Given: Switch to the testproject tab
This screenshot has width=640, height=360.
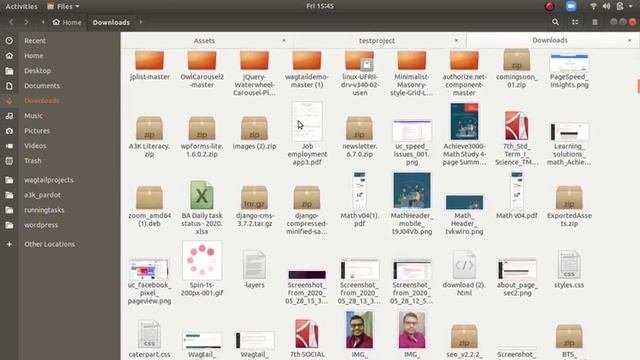Looking at the screenshot, I should (x=377, y=40).
